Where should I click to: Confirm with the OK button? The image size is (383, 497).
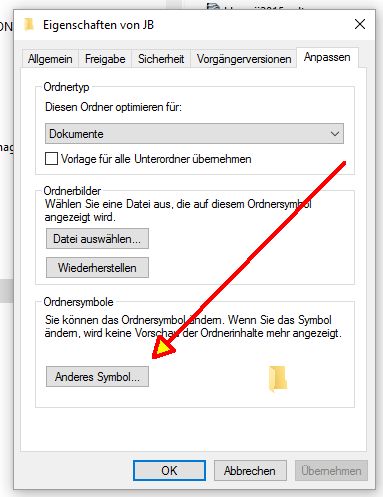point(169,471)
